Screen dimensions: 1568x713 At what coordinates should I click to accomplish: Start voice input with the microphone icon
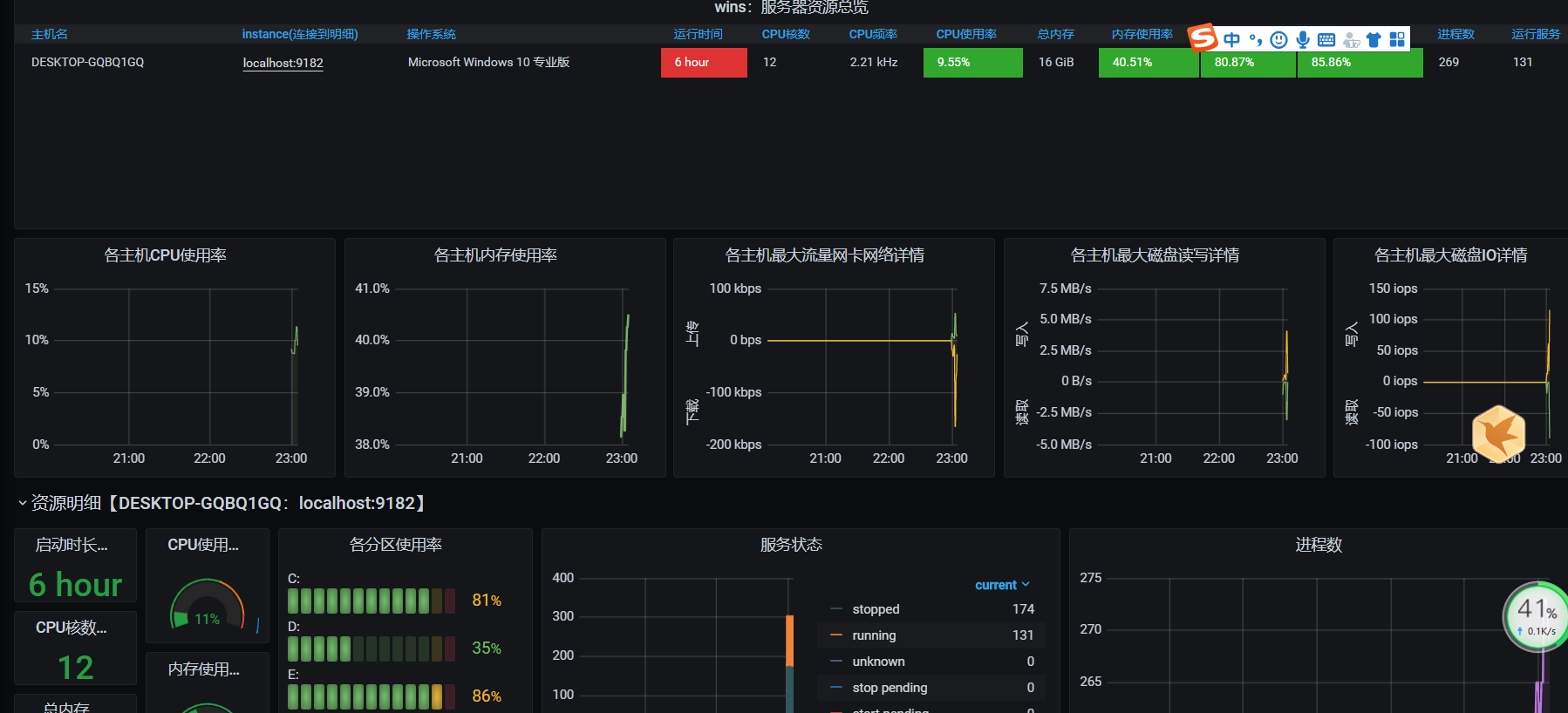(x=1303, y=39)
